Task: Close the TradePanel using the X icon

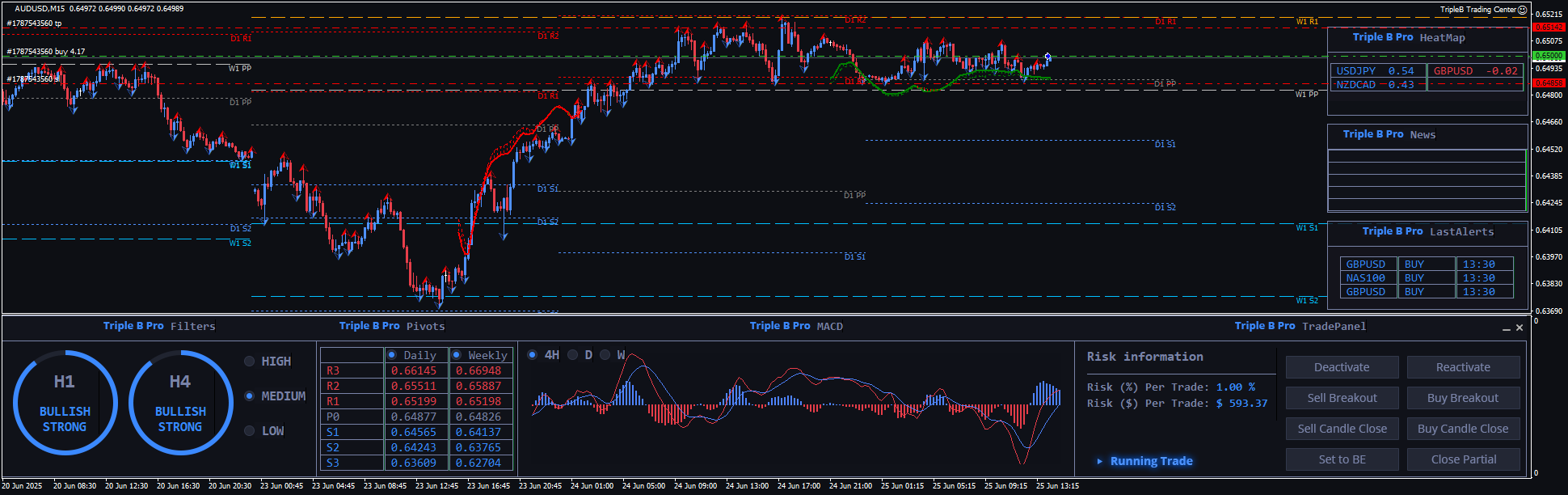Action: (x=1520, y=328)
